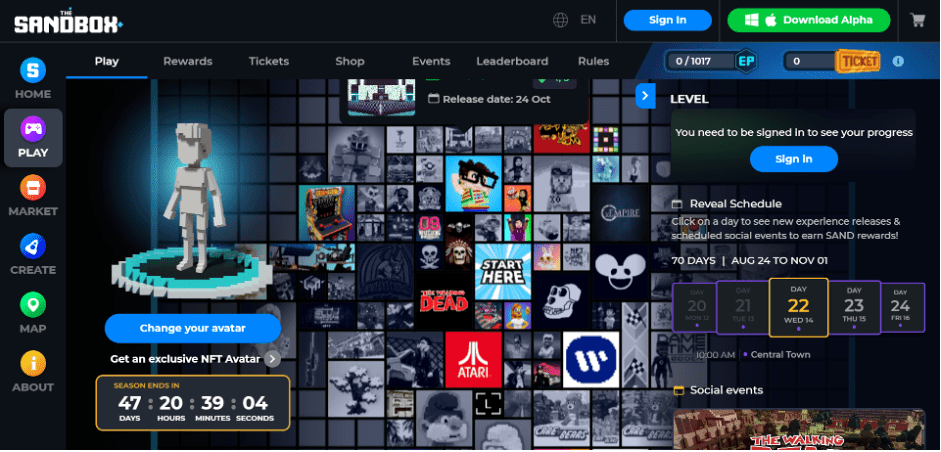The width and height of the screenshot is (941, 452).
Task: Open the red 09 tile
Action: coord(430,228)
